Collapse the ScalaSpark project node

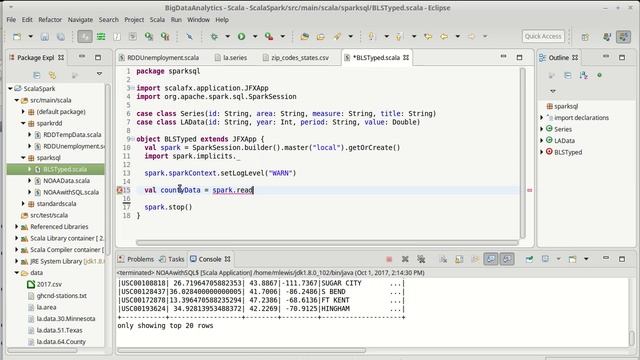(10, 89)
